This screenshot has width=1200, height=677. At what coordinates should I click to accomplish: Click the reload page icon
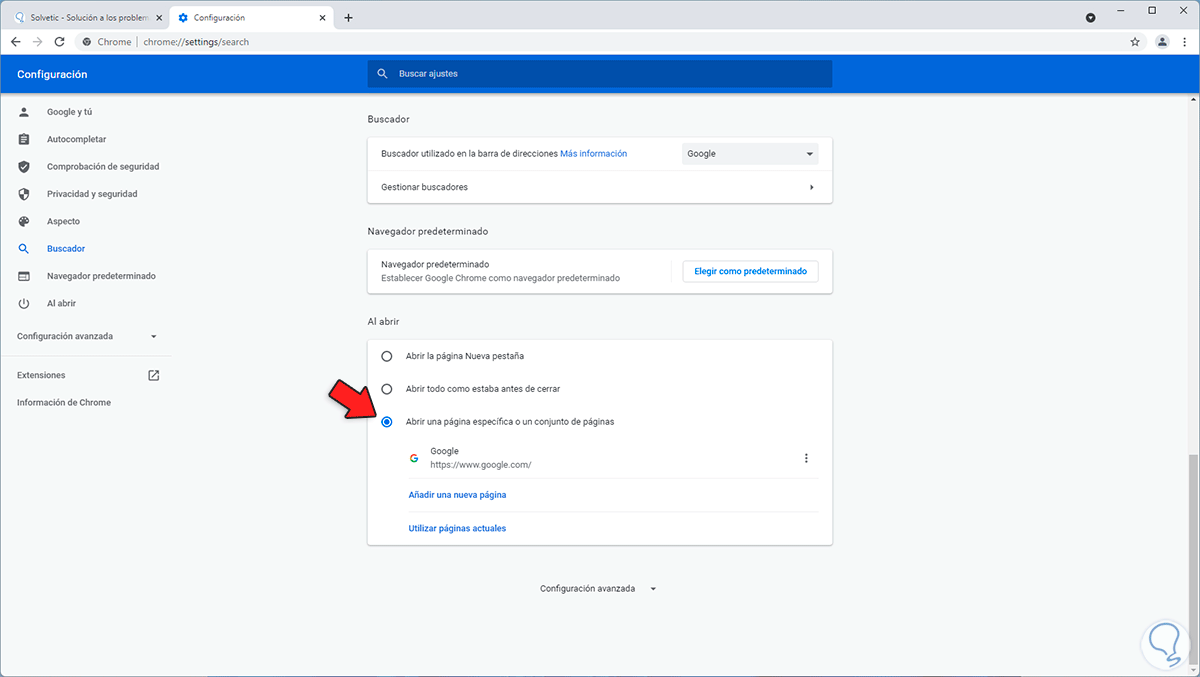point(59,42)
